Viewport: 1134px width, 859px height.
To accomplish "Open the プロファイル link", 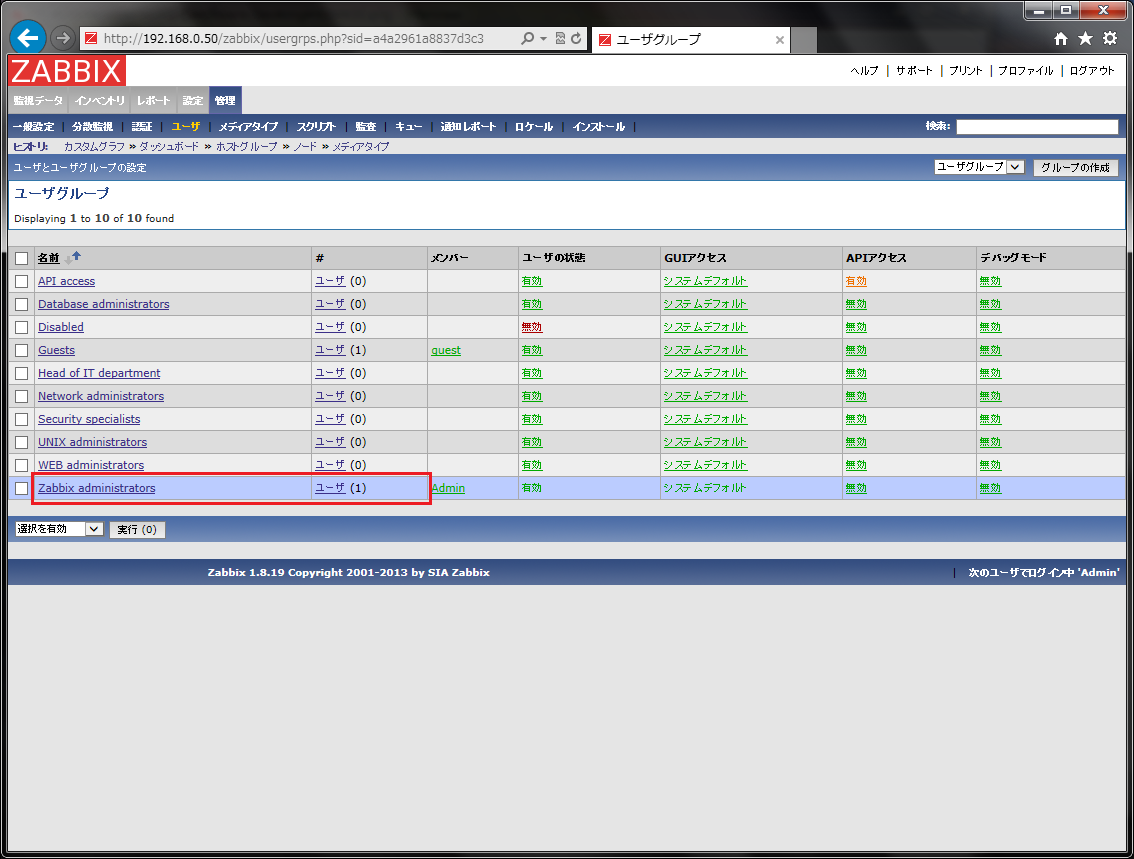I will [1026, 70].
